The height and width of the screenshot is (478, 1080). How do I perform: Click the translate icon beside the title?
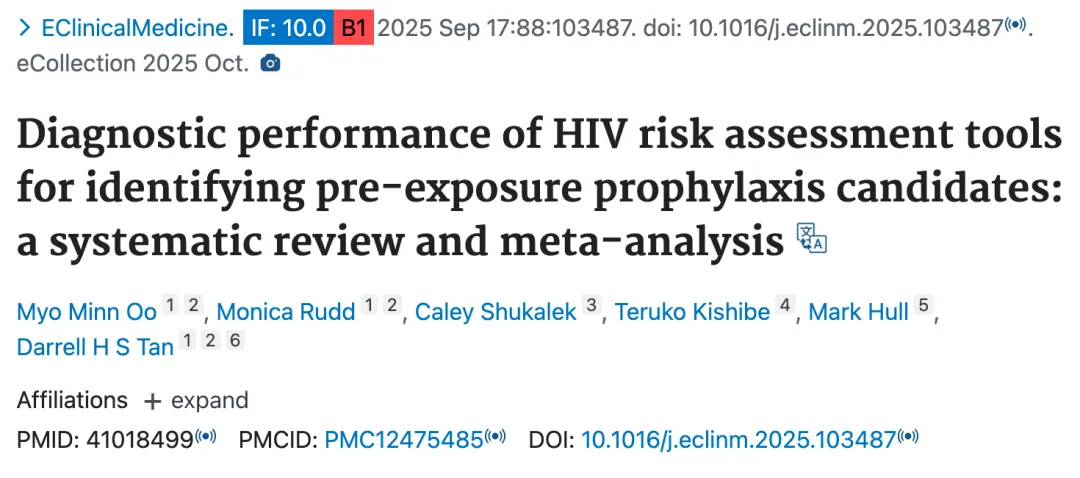coord(811,238)
